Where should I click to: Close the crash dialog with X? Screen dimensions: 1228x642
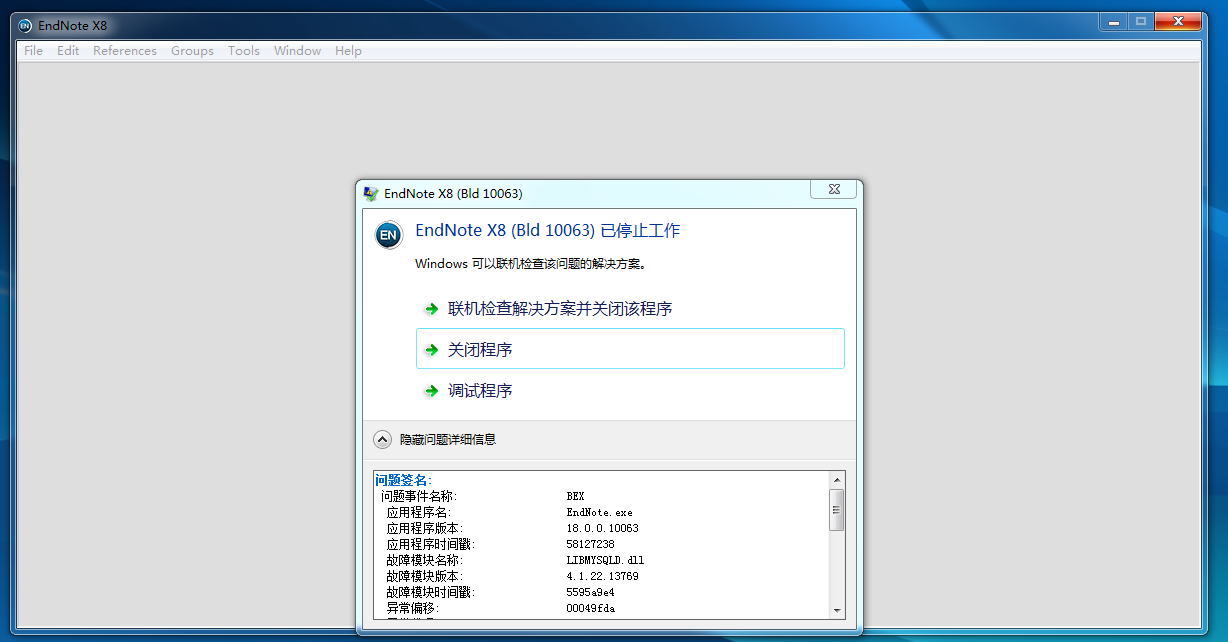pyautogui.click(x=833, y=189)
